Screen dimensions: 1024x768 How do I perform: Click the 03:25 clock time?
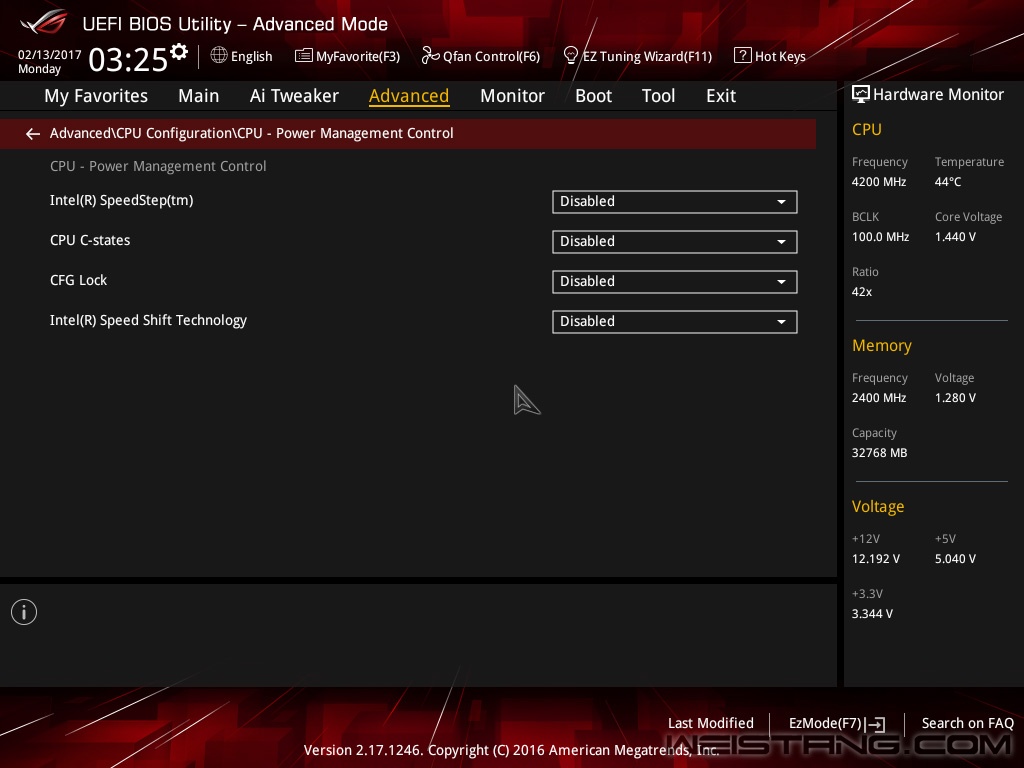(128, 59)
